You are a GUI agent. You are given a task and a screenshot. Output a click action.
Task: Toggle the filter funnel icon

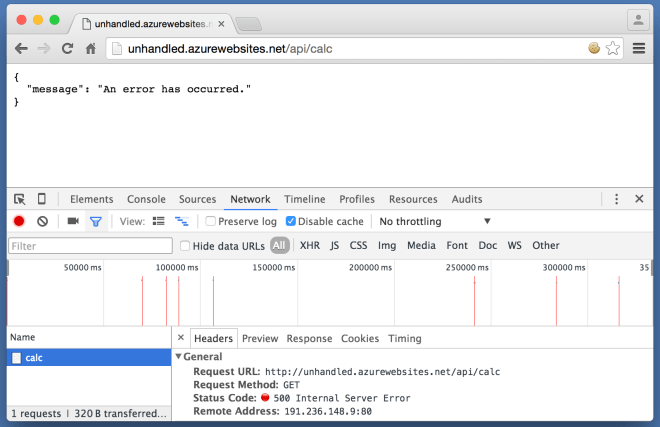tap(96, 222)
